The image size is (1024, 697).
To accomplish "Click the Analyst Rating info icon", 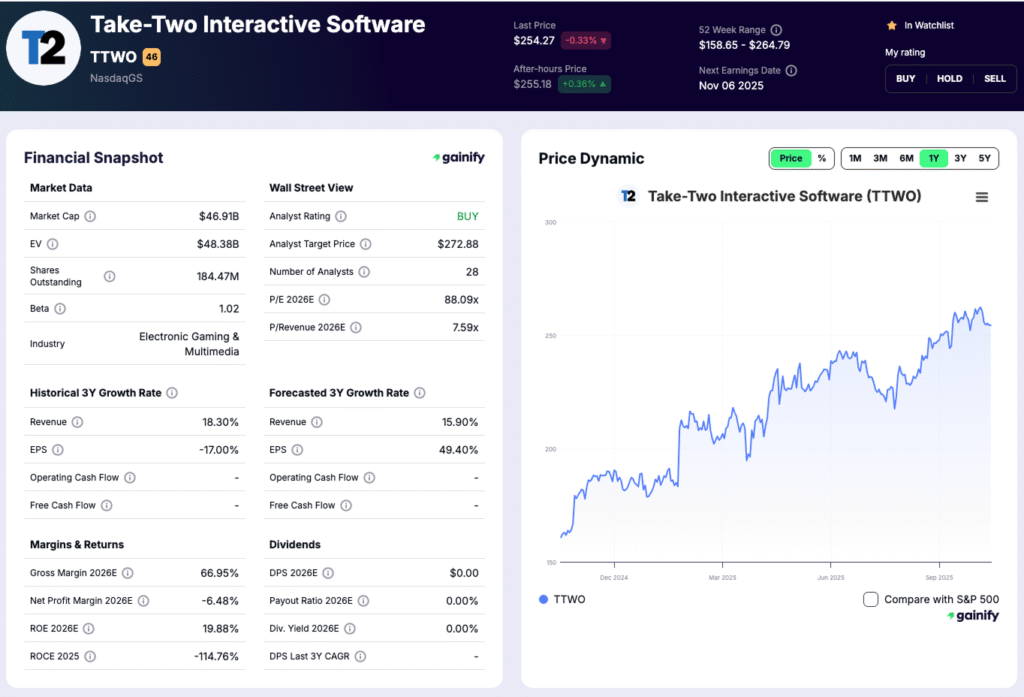I will pos(339,216).
